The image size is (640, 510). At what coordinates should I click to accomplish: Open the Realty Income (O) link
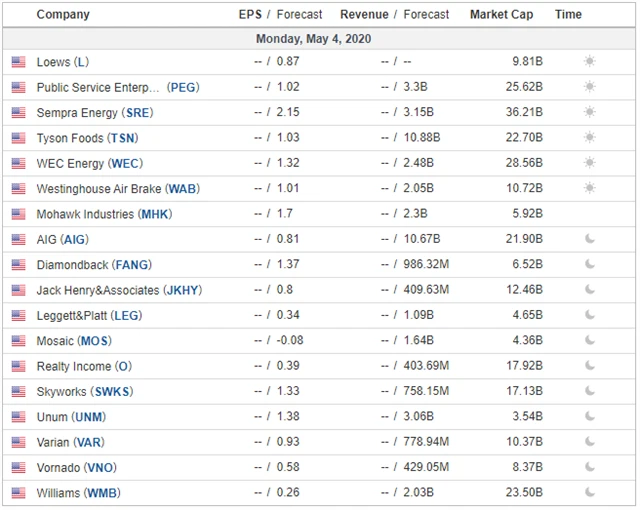tap(84, 367)
